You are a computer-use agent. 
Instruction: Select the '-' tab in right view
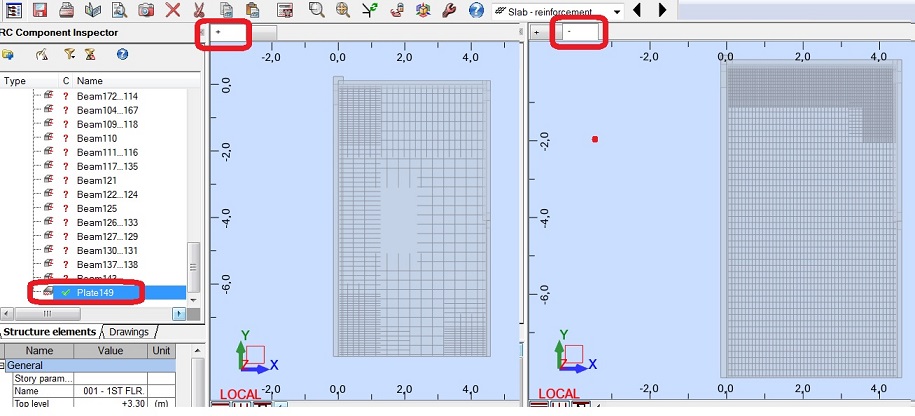pos(581,33)
